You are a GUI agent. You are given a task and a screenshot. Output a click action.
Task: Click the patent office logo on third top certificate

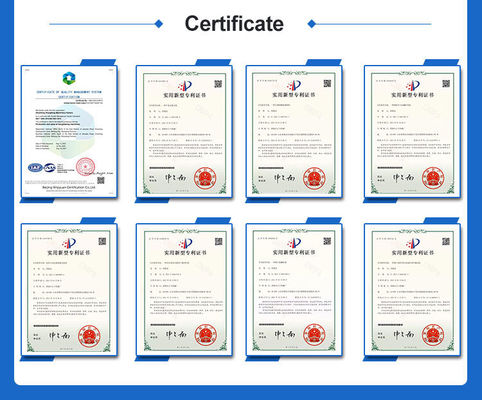[x=294, y=86]
